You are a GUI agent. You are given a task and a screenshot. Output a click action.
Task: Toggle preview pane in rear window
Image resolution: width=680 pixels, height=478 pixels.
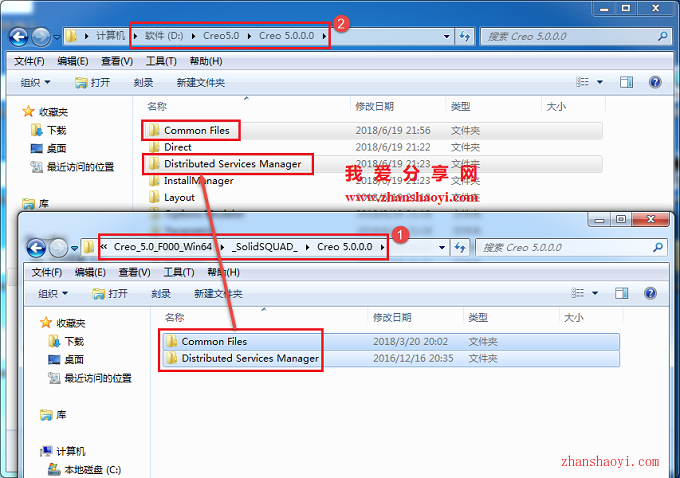tap(626, 82)
